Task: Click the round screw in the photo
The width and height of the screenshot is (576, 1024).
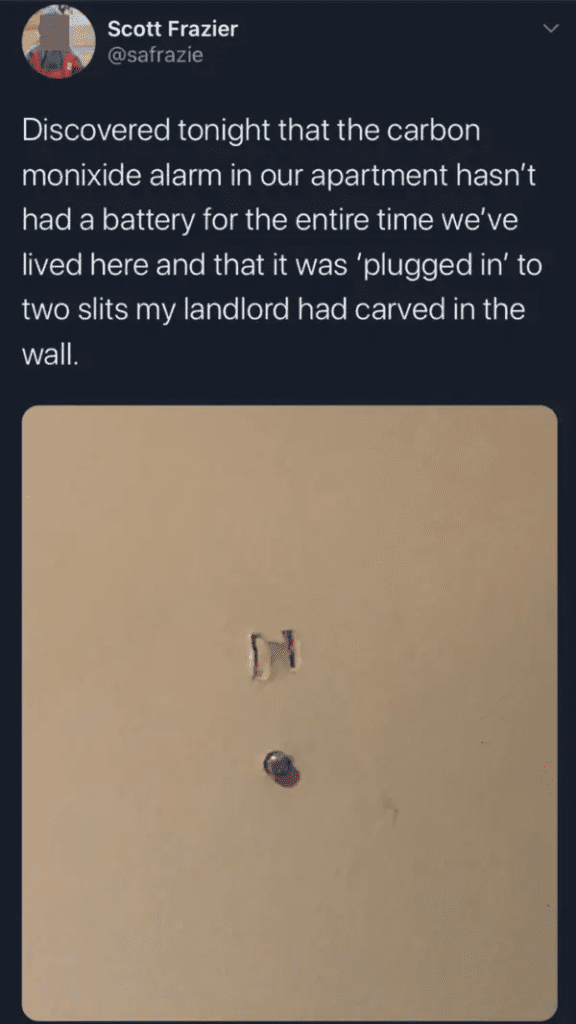Action: point(281,768)
